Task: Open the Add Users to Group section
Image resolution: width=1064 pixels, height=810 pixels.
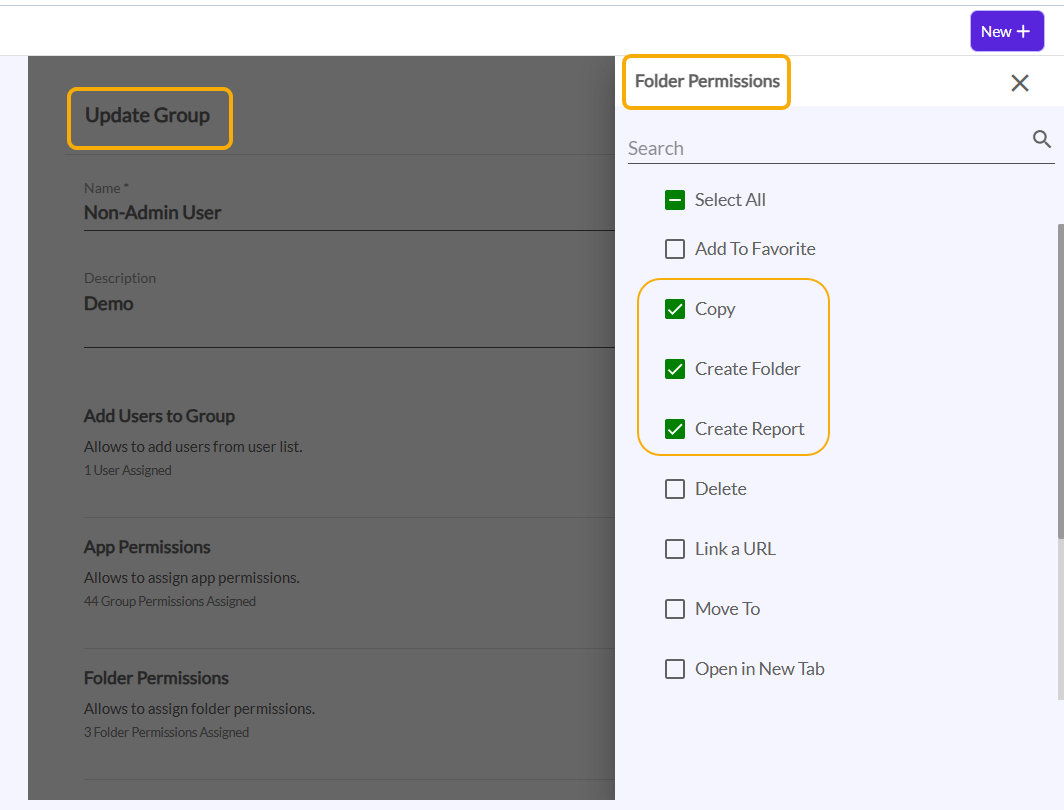Action: point(160,416)
